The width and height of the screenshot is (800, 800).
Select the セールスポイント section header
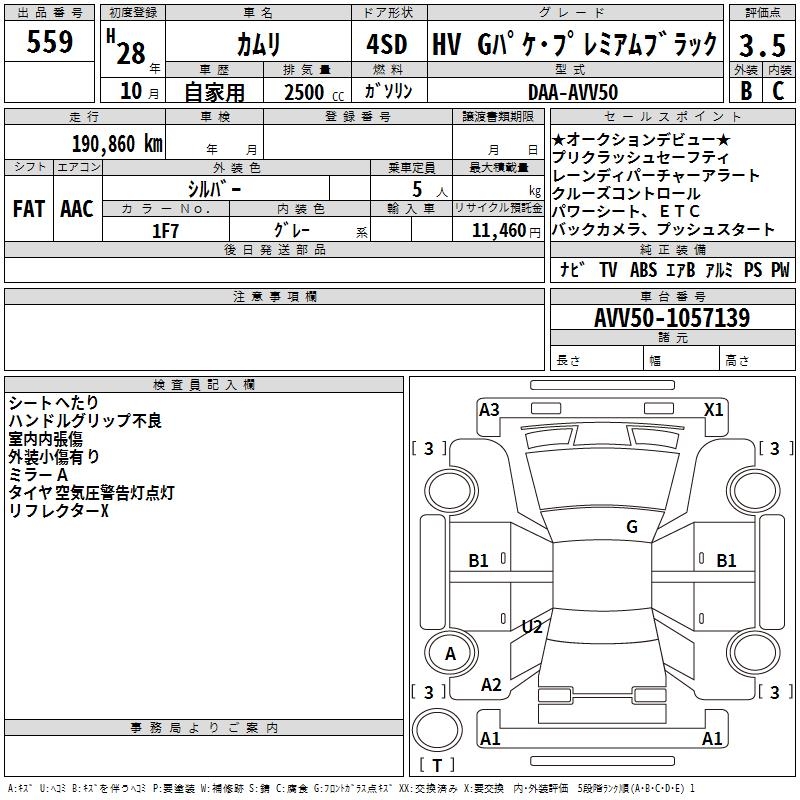(672, 116)
